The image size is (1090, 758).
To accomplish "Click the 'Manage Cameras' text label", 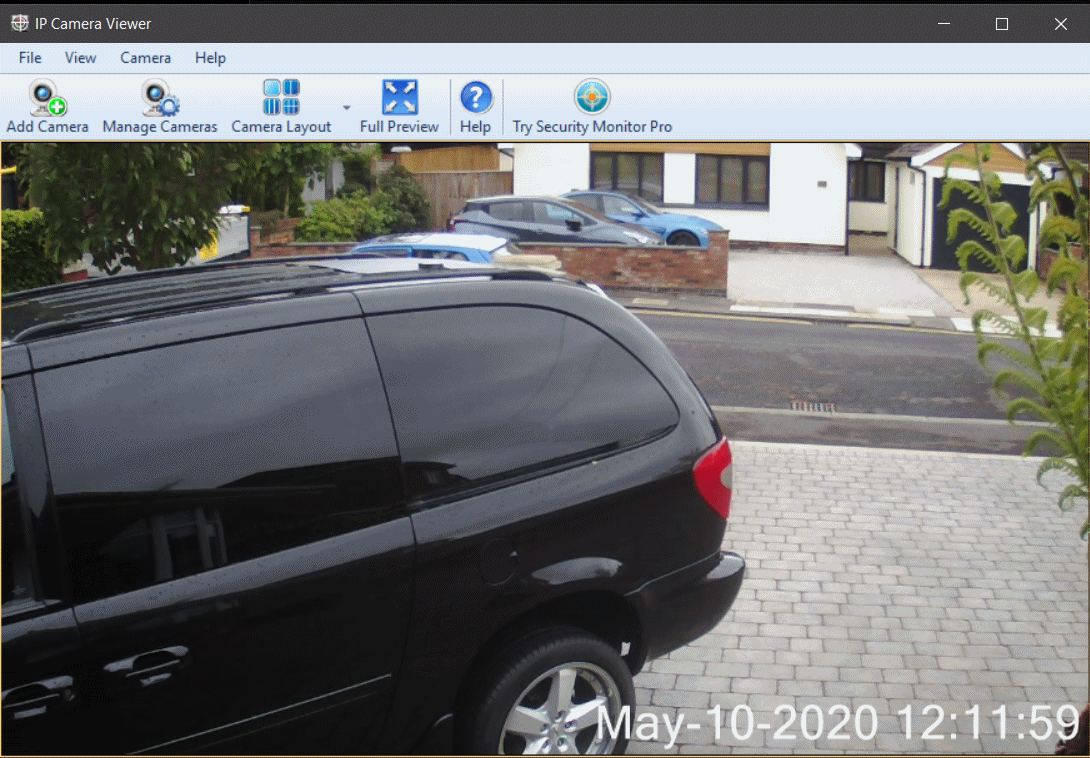I will tap(159, 127).
